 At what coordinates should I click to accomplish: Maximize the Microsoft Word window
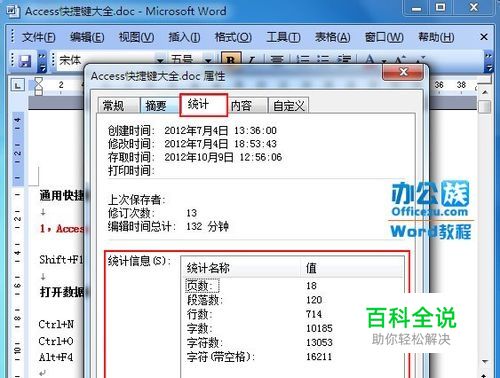pyautogui.click(x=440, y=7)
